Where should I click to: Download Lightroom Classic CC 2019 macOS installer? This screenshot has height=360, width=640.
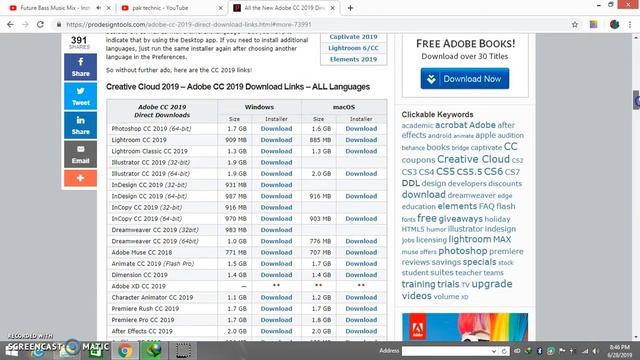tap(361, 151)
